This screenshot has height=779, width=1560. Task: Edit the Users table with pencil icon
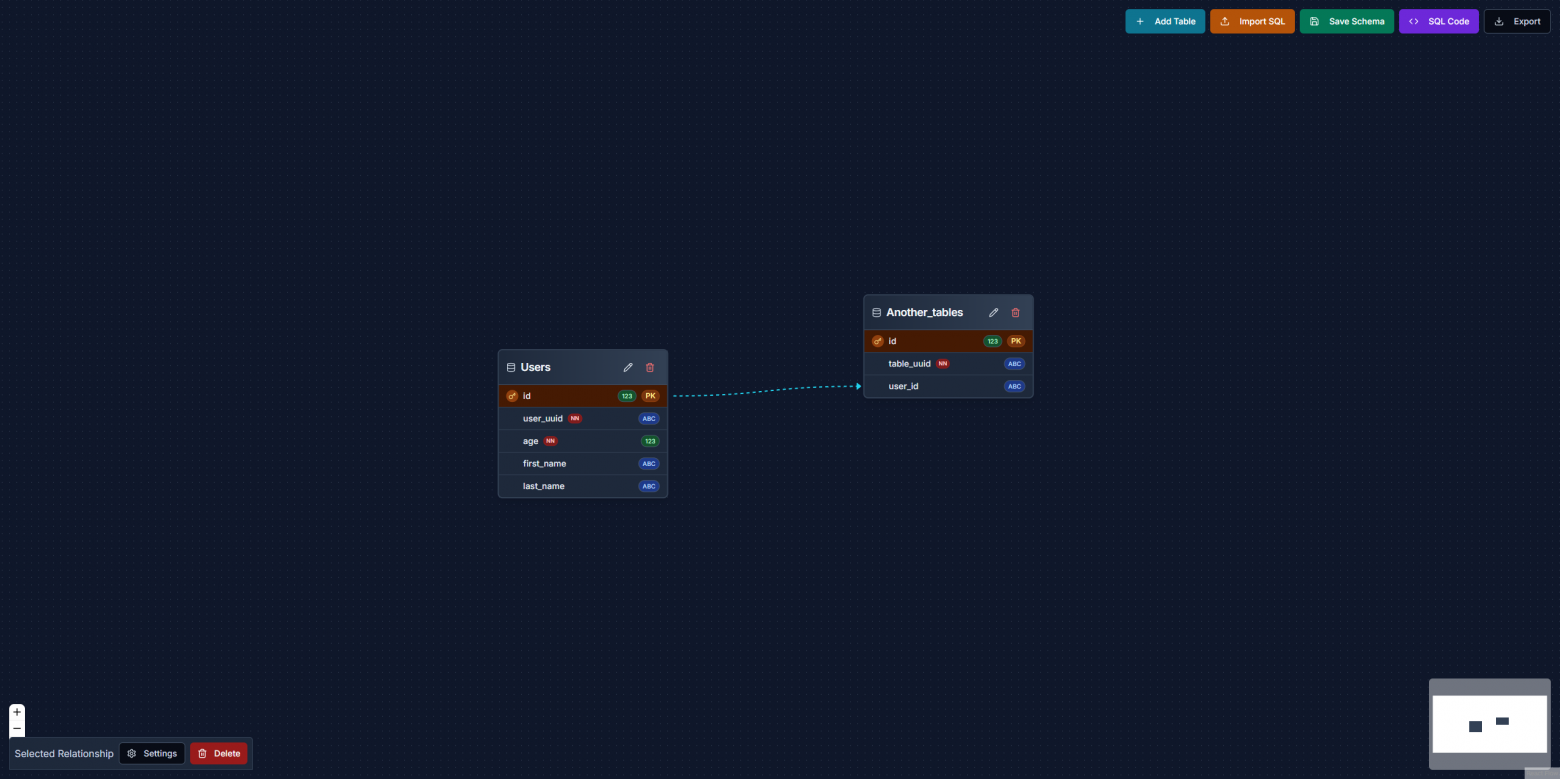(628, 368)
